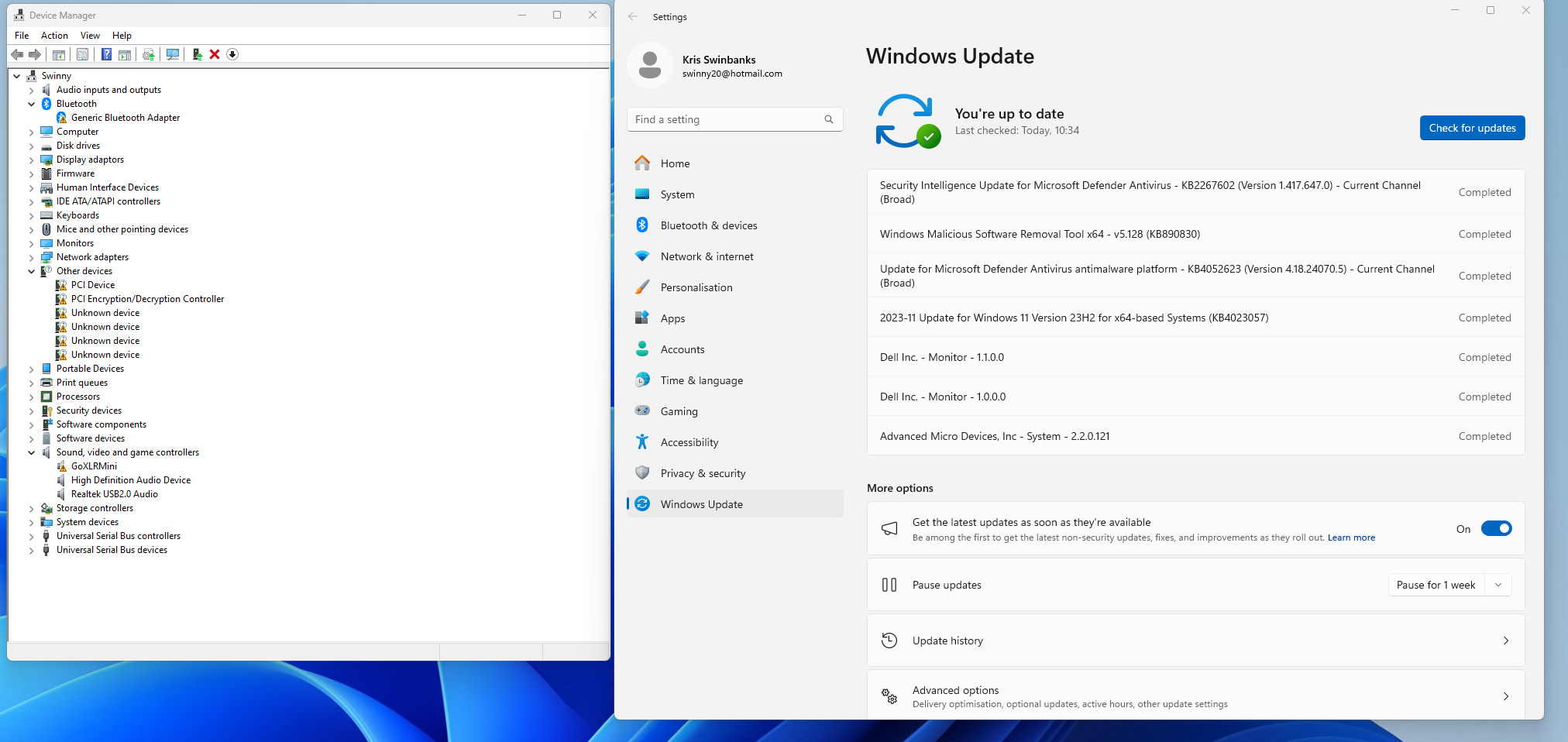Click the red X Uninstall device icon
The height and width of the screenshot is (742, 1568).
pos(215,54)
